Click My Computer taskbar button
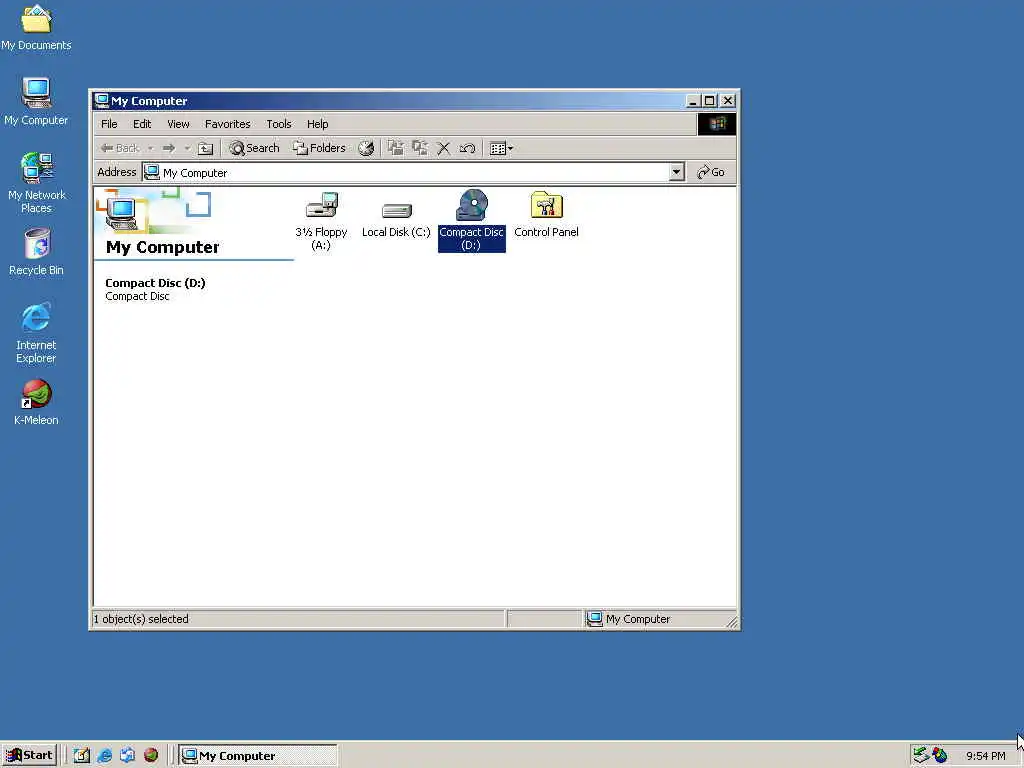 tap(259, 756)
